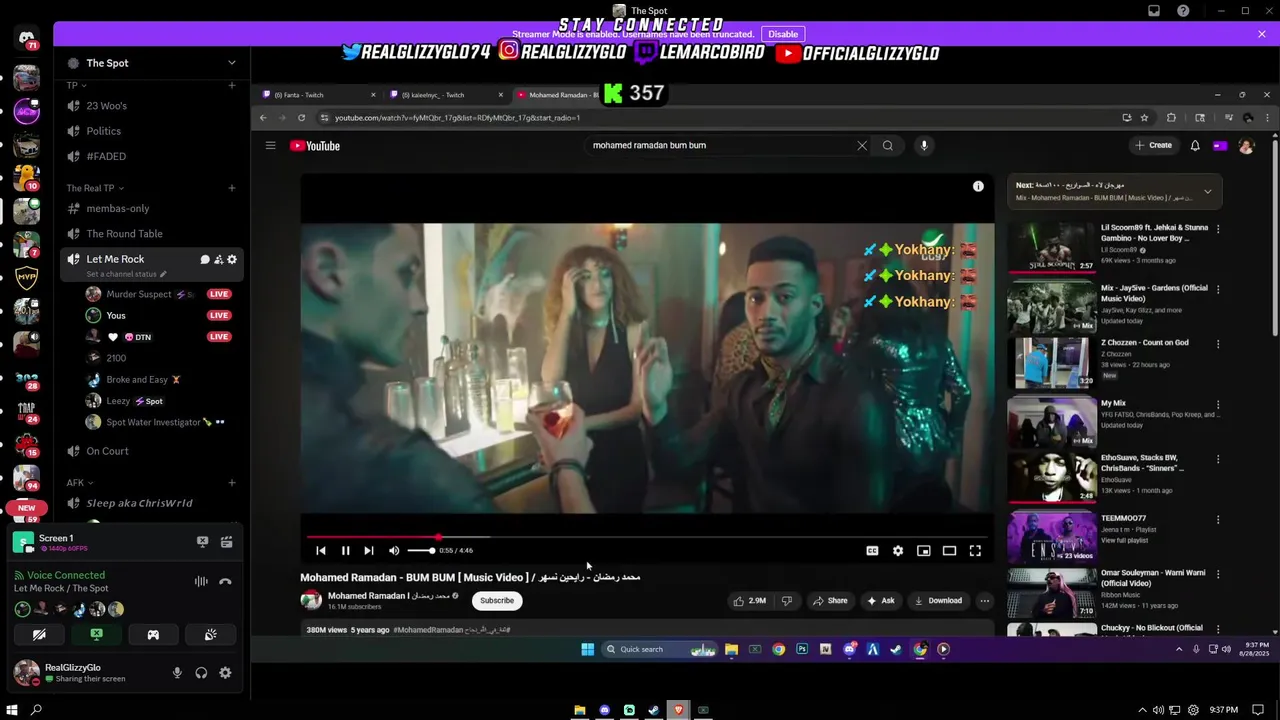Dislike the BUM BUM video

787,601
